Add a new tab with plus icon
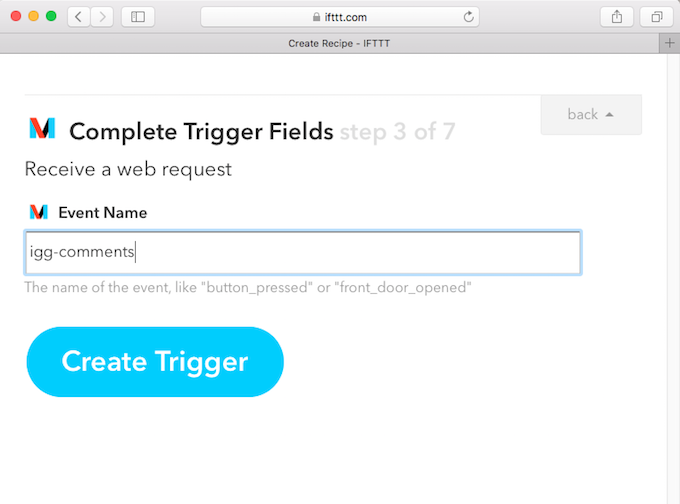Viewport: 680px width, 504px height. pos(670,43)
